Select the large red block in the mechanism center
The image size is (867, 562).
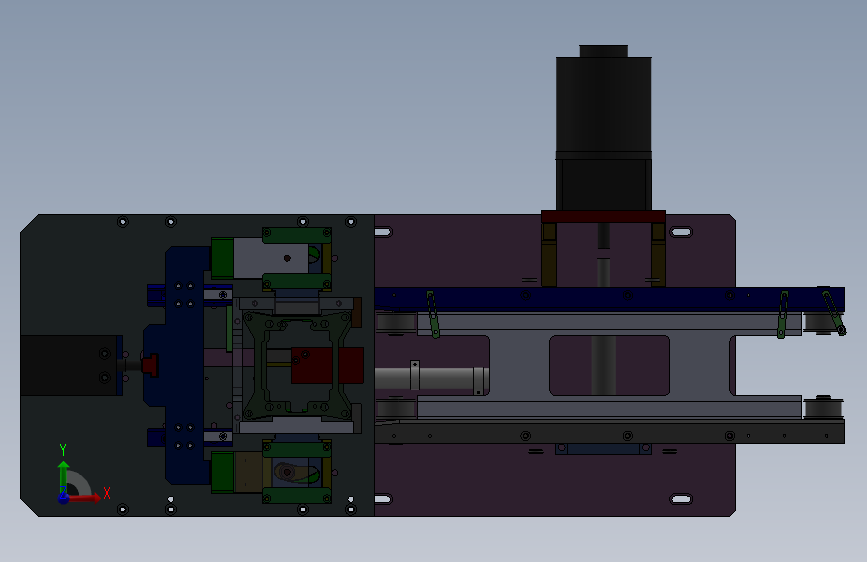click(x=327, y=365)
